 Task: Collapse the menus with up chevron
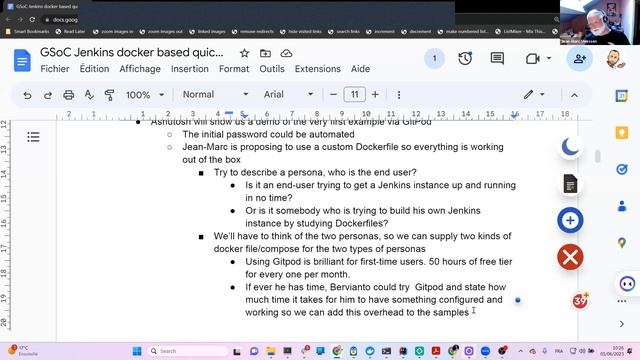pos(574,95)
